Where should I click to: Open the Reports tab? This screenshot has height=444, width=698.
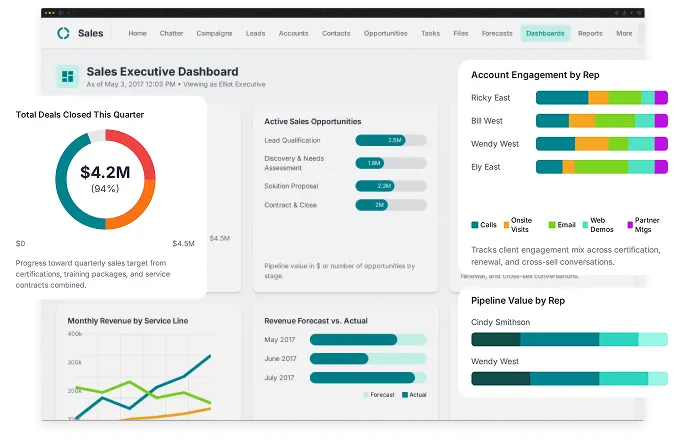point(590,33)
